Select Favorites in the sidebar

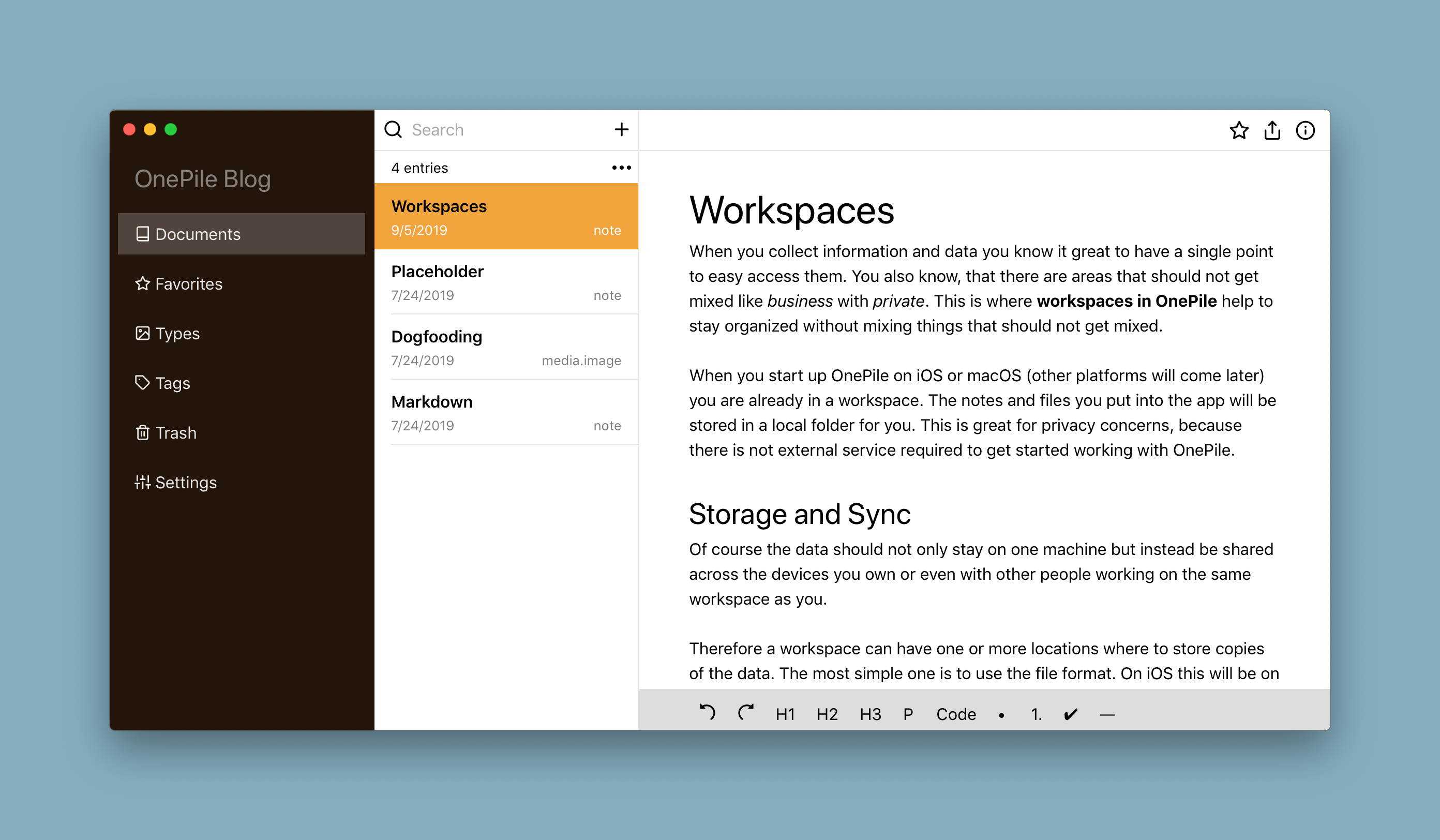[x=189, y=283]
